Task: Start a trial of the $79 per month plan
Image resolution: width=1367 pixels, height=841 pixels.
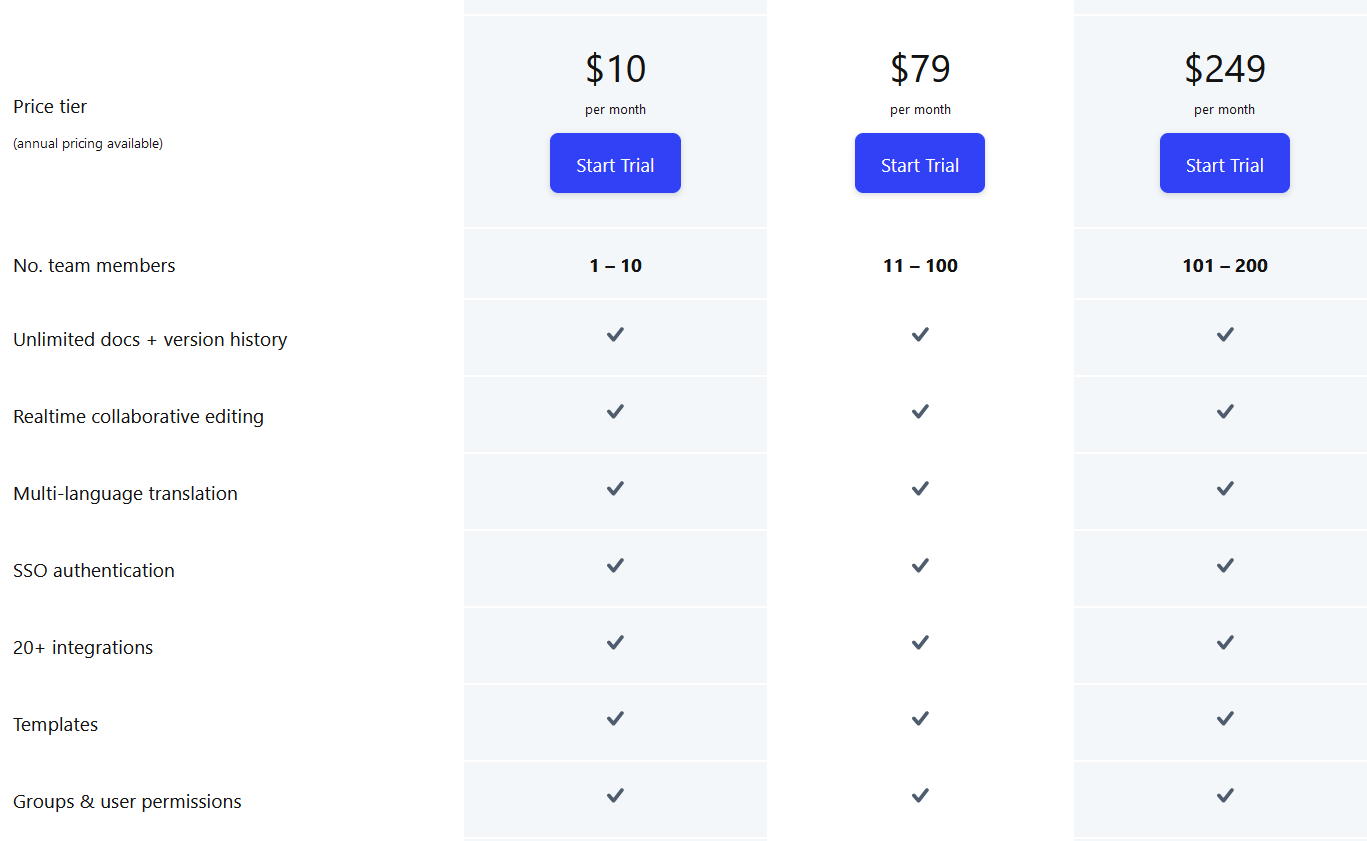Action: tap(919, 163)
